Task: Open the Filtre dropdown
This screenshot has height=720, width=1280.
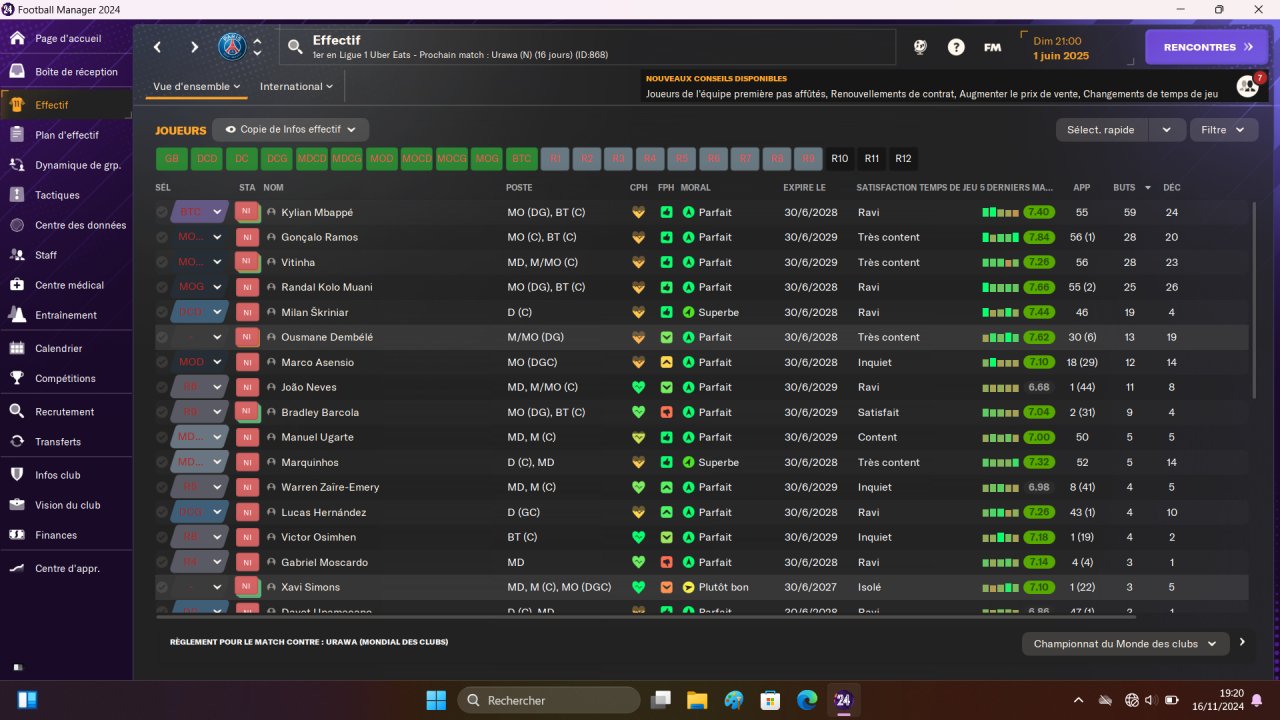Action: pos(1224,130)
